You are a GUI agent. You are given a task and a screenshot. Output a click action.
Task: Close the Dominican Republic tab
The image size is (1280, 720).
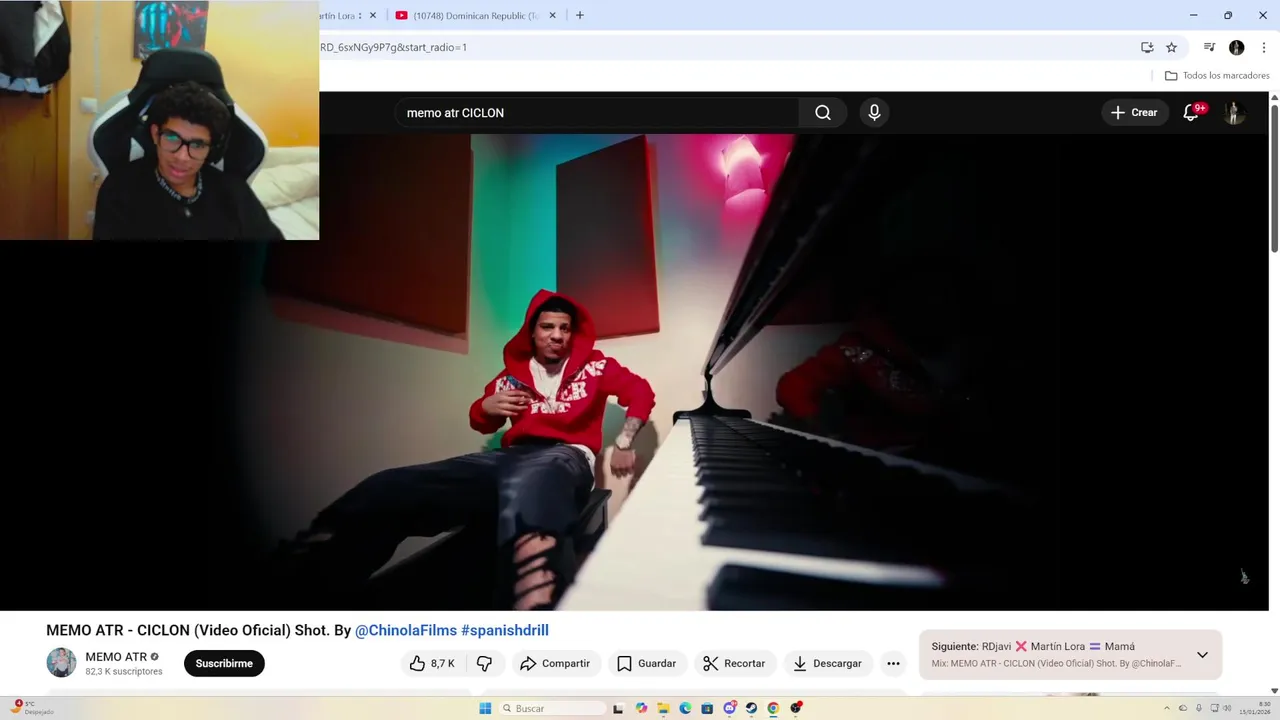553,15
